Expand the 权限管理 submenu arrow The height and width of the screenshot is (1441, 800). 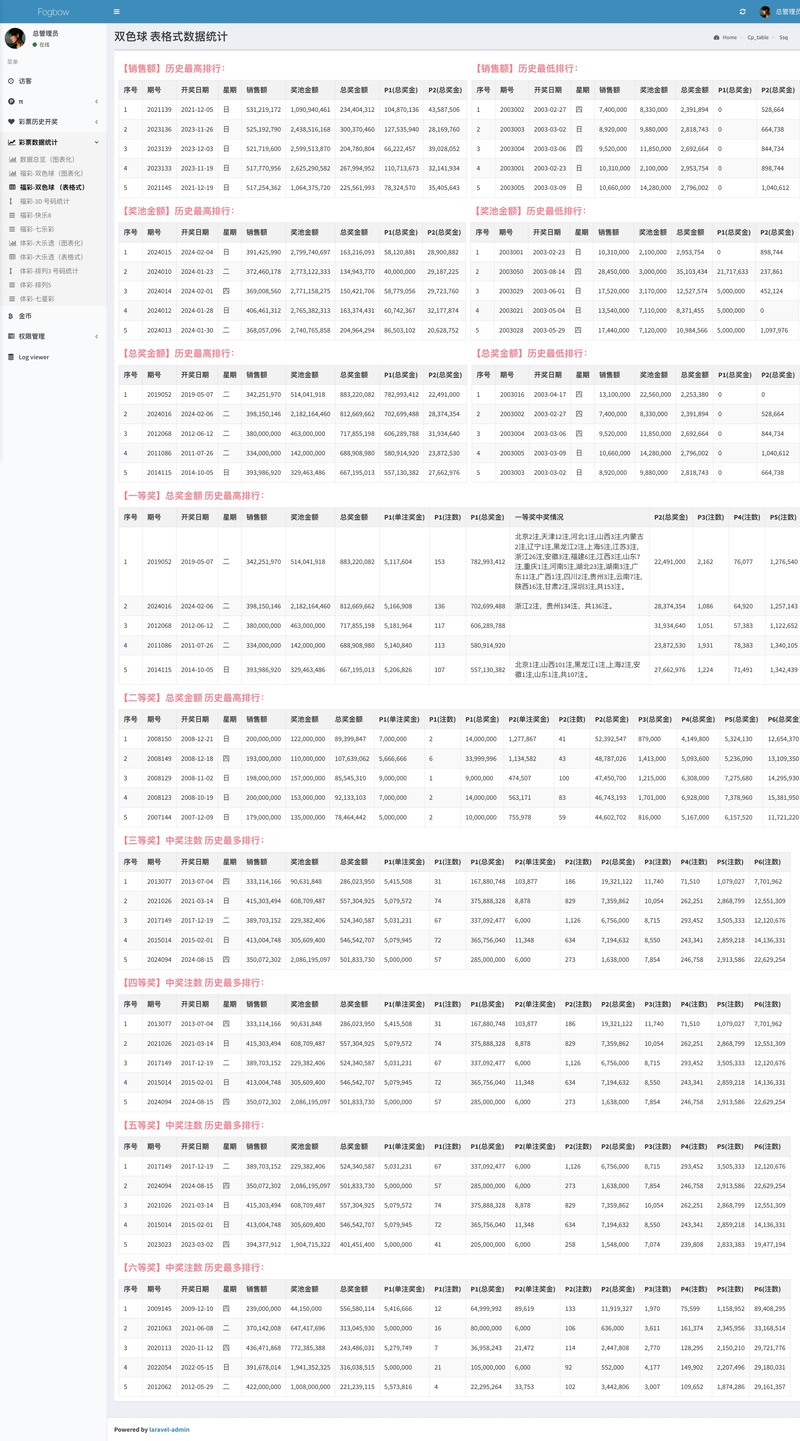97,336
